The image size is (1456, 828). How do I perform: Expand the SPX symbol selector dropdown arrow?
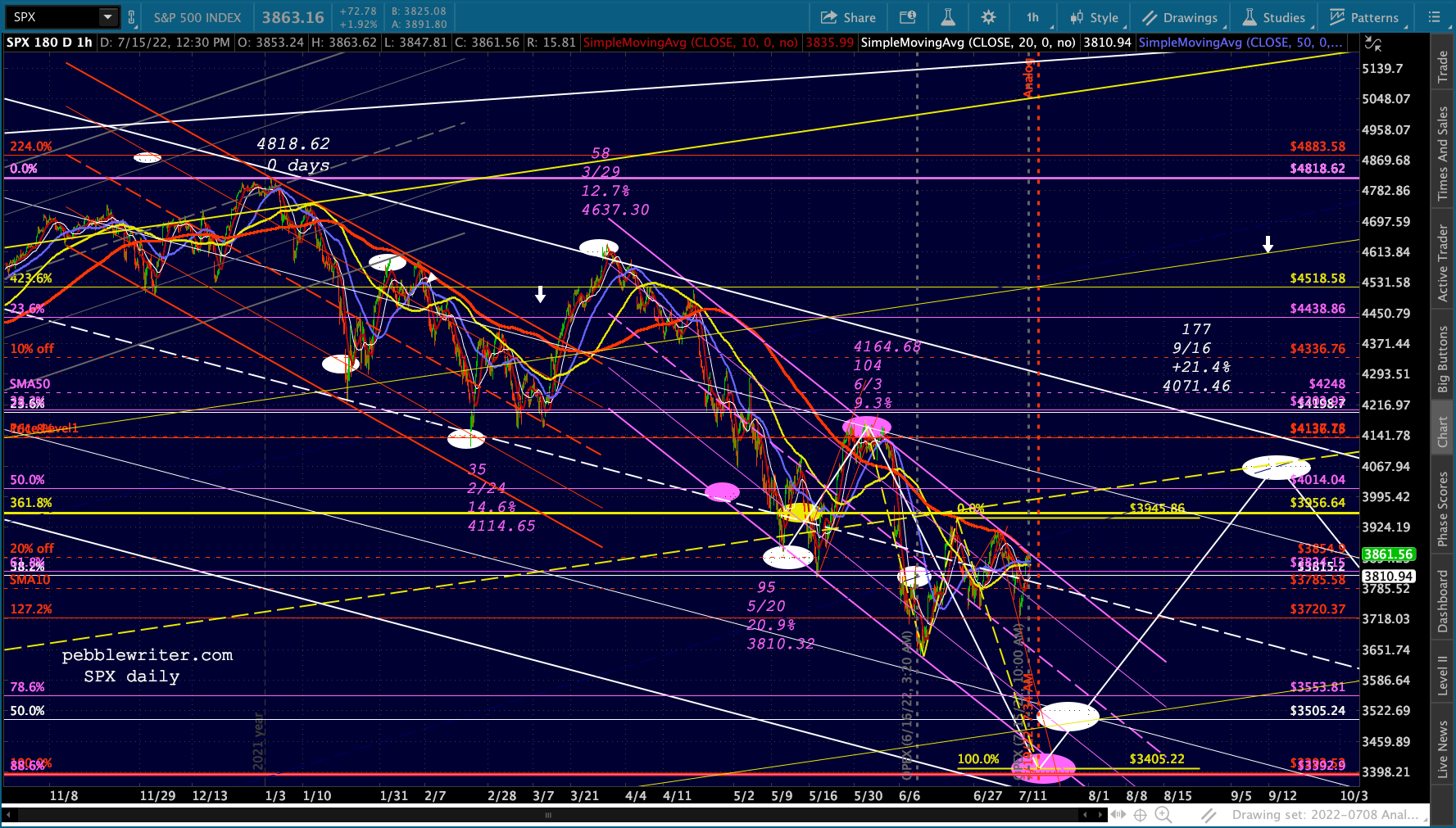tap(108, 17)
